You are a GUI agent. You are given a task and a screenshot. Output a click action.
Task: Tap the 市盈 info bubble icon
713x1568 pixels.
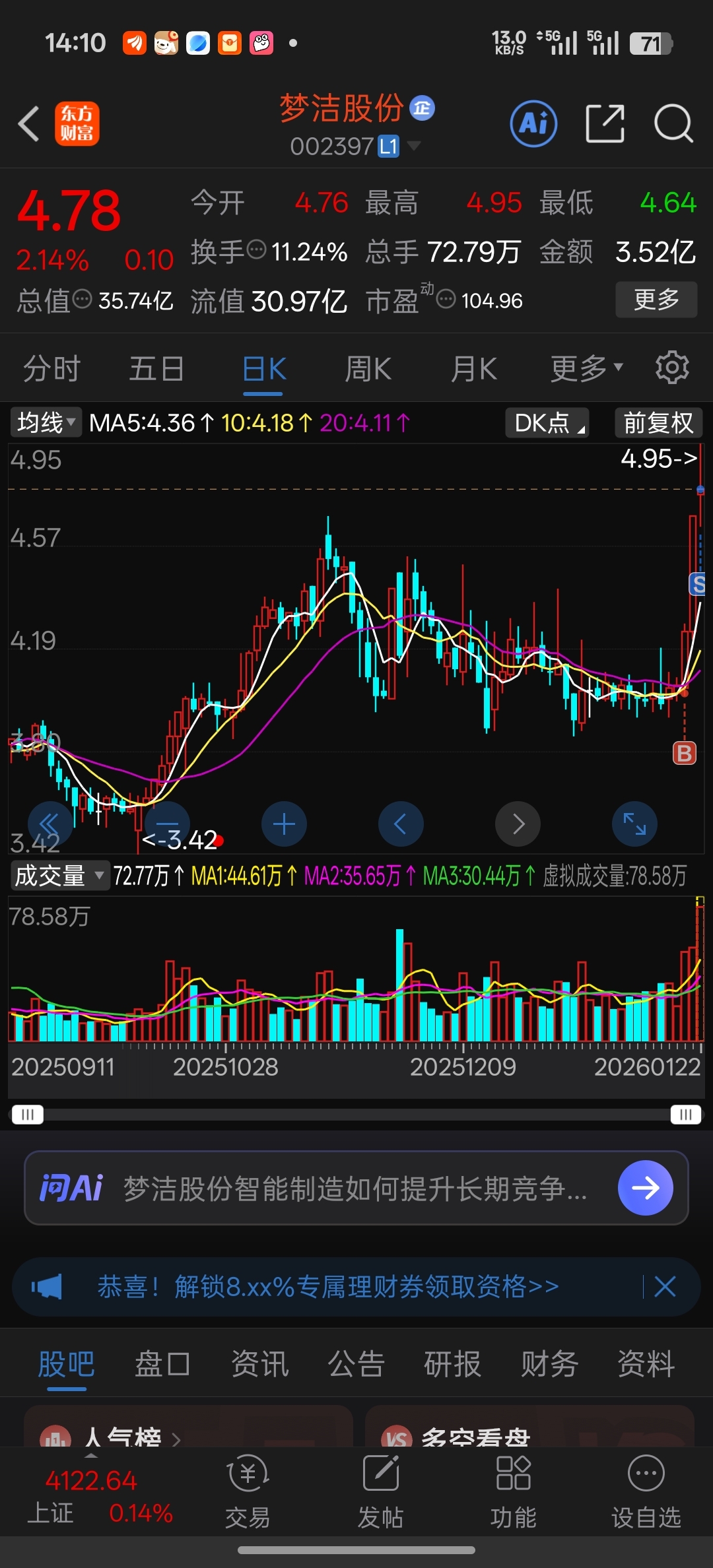click(x=446, y=299)
